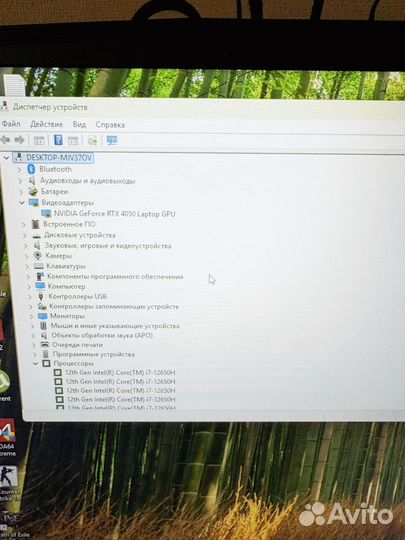Click the Клавиатуры keyboard icon
Viewport: 405px width, 540px height.
(39, 266)
